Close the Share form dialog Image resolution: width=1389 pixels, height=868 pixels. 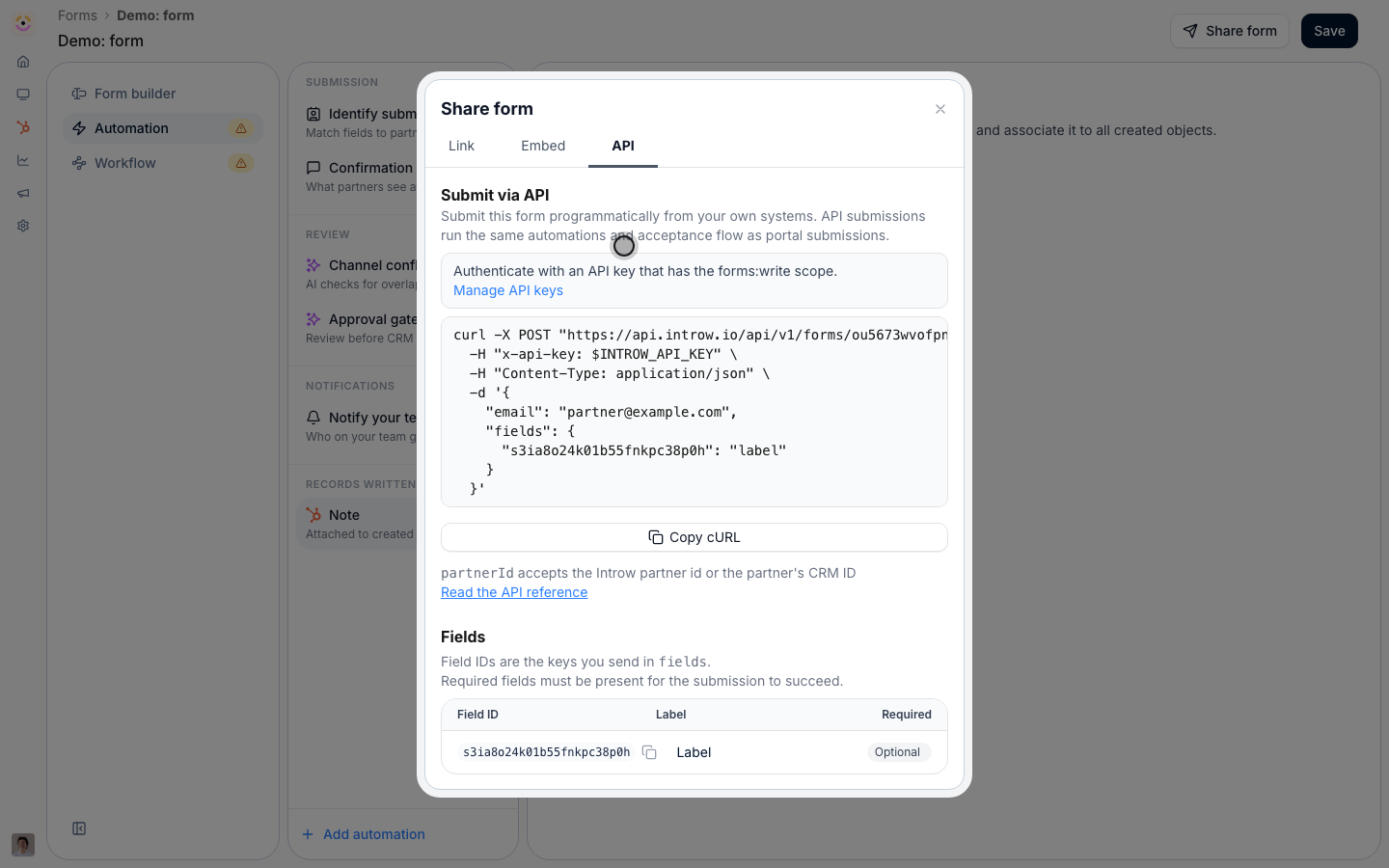pyautogui.click(x=940, y=109)
